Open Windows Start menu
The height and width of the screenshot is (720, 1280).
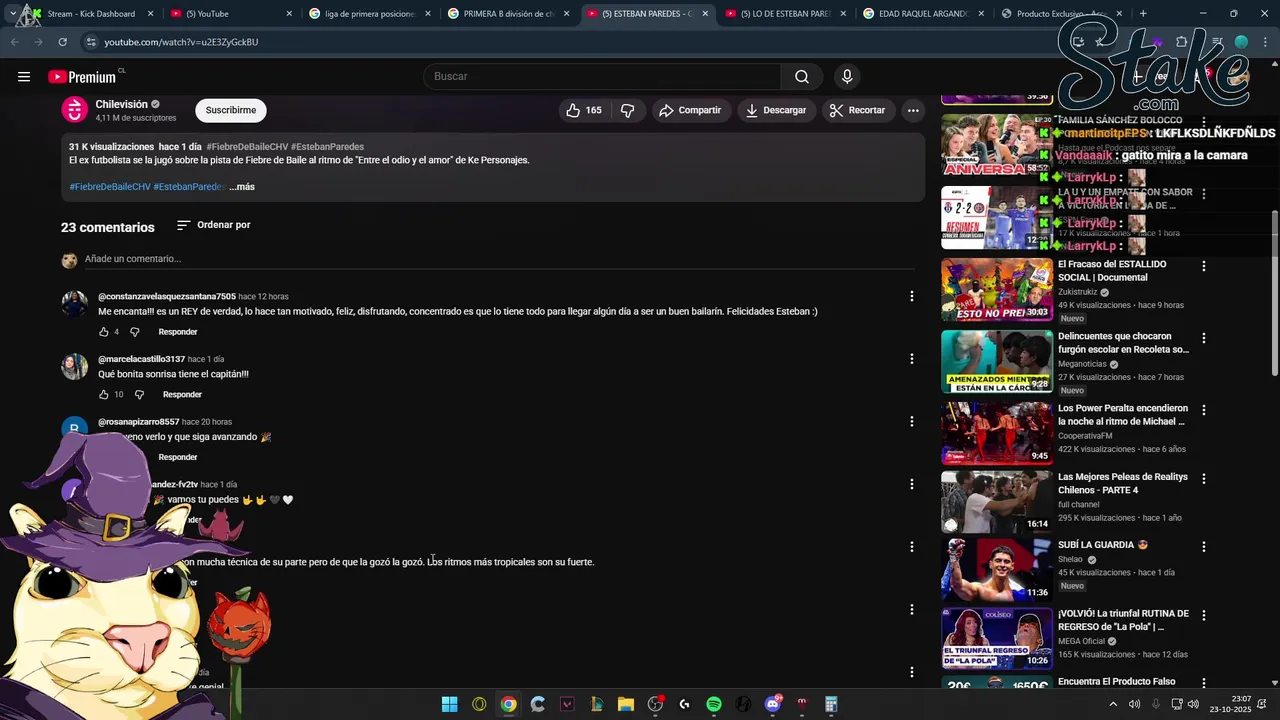click(x=450, y=704)
